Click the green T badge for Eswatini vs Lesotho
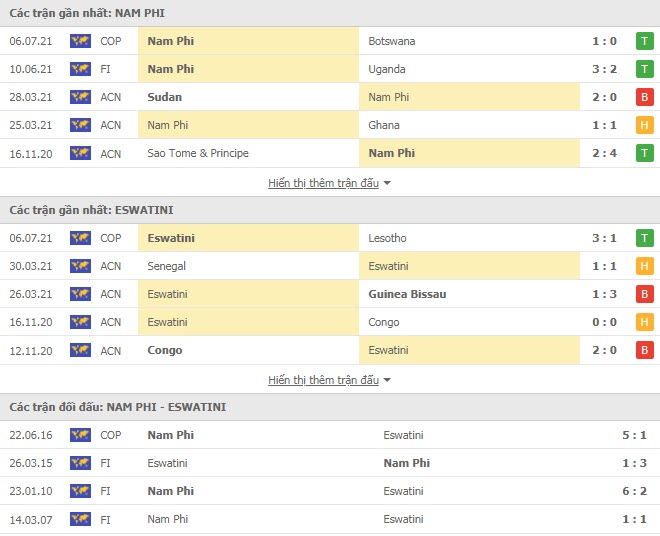The width and height of the screenshot is (660, 536). tap(644, 238)
